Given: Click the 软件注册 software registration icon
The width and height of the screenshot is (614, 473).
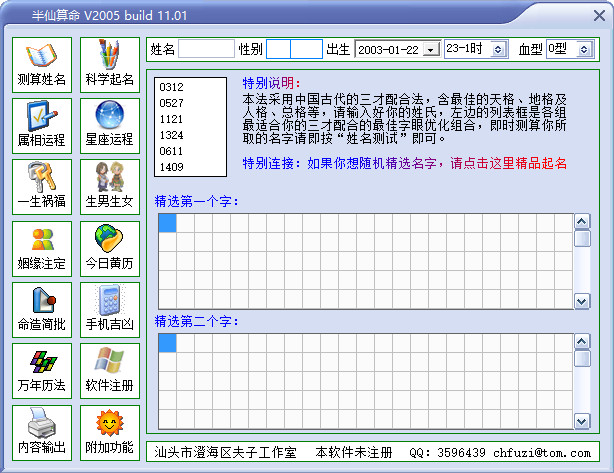Looking at the screenshot, I should [x=110, y=372].
